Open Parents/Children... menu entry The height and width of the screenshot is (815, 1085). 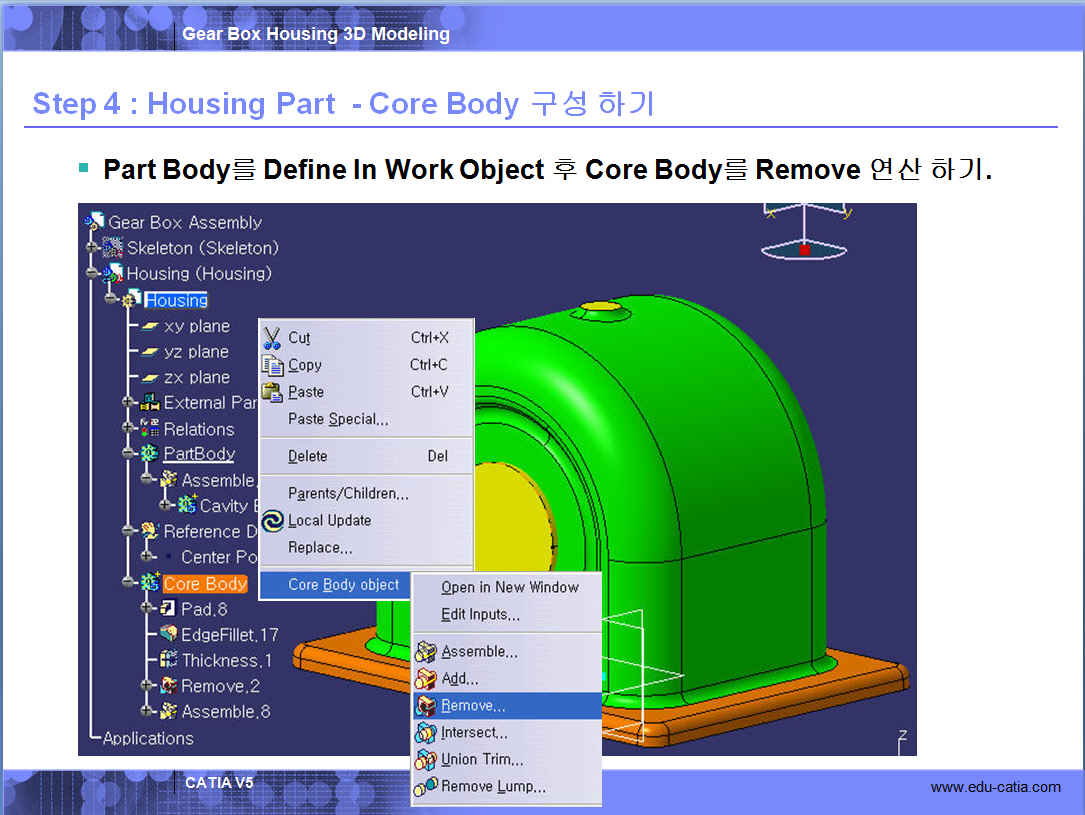348,494
